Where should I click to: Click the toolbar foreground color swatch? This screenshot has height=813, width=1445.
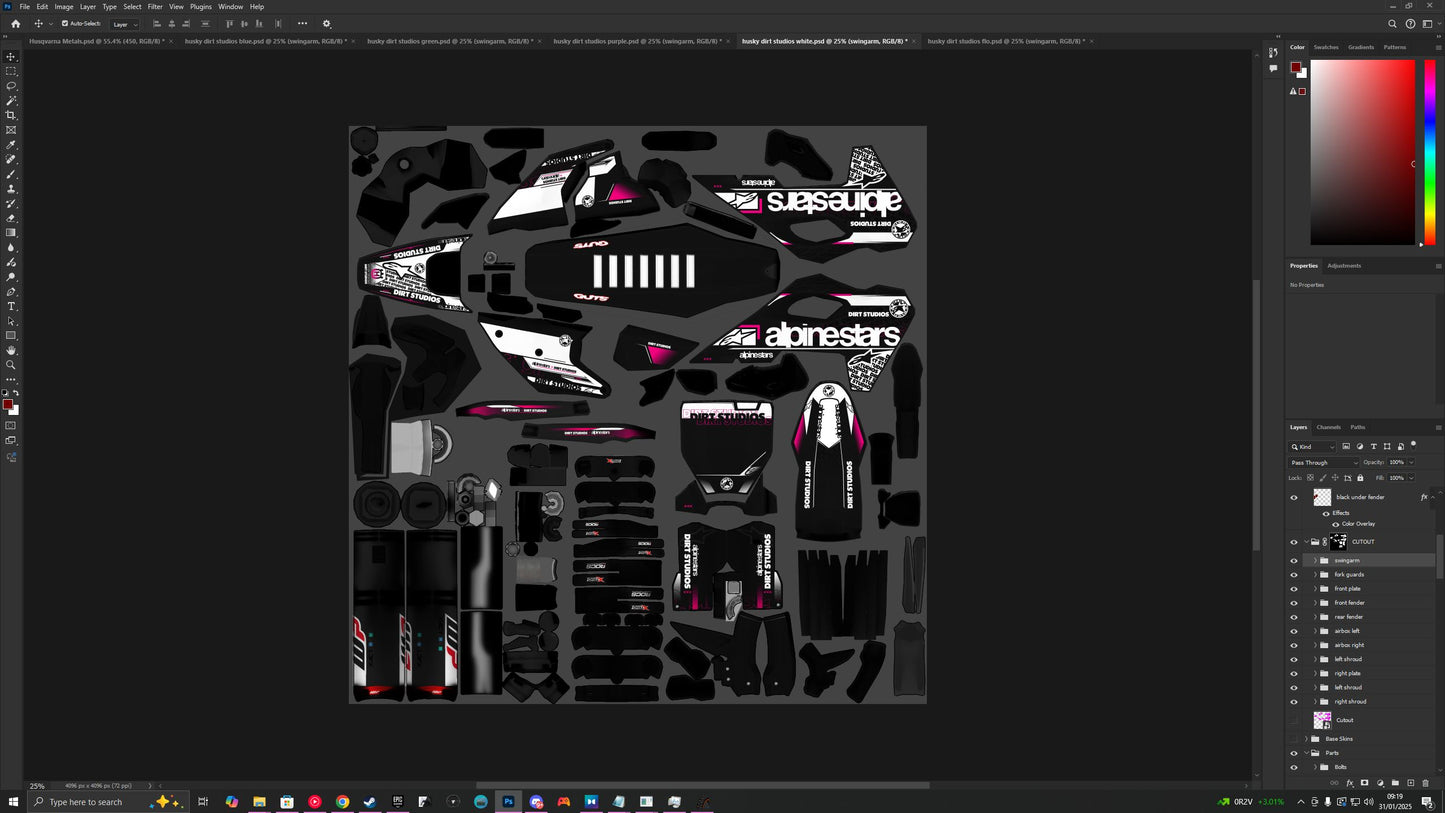[x=7, y=404]
